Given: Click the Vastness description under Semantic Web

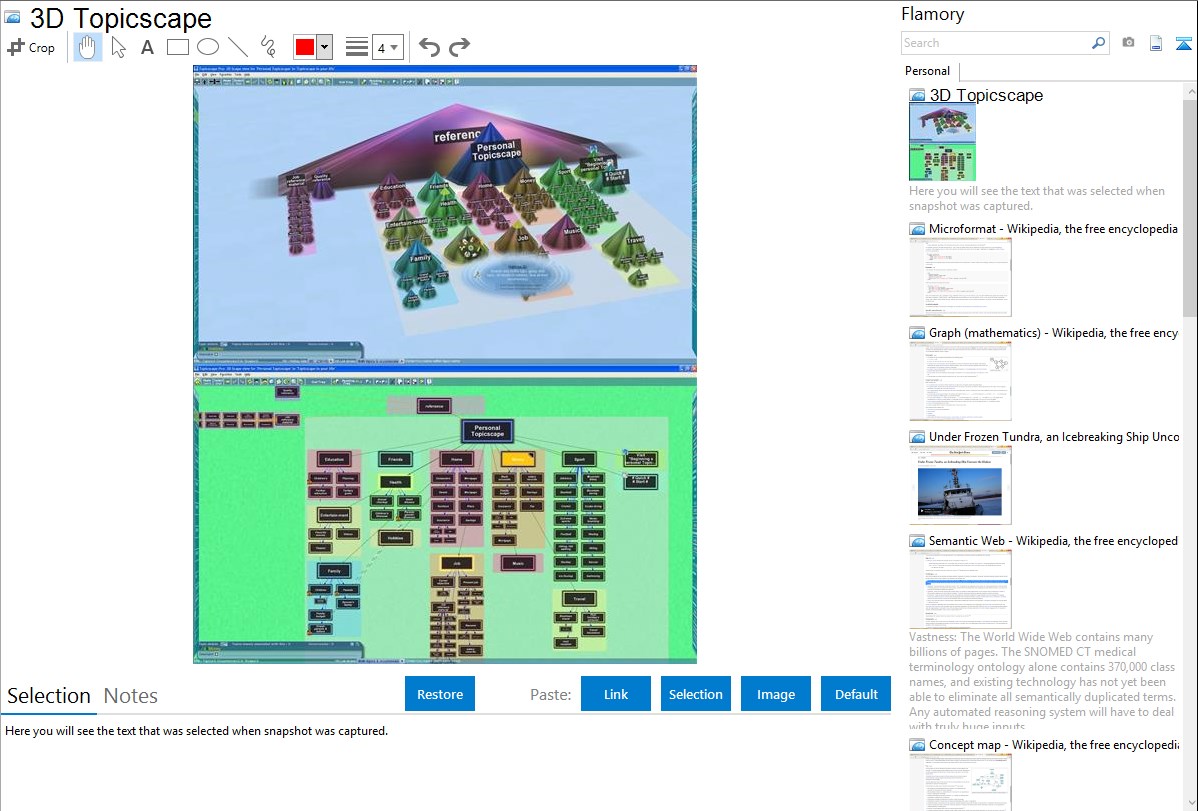Looking at the screenshot, I should pos(1042,681).
